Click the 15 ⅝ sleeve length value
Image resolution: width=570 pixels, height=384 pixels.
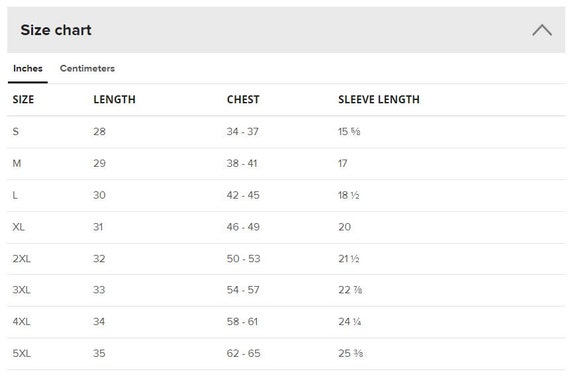pyautogui.click(x=349, y=131)
